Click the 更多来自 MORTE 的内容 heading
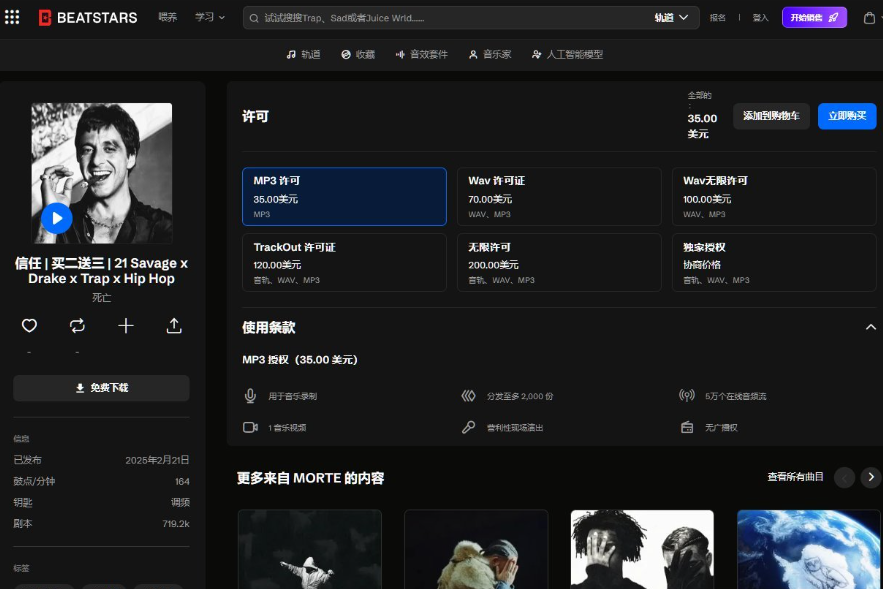Screen dimensions: 883x589 coord(310,478)
